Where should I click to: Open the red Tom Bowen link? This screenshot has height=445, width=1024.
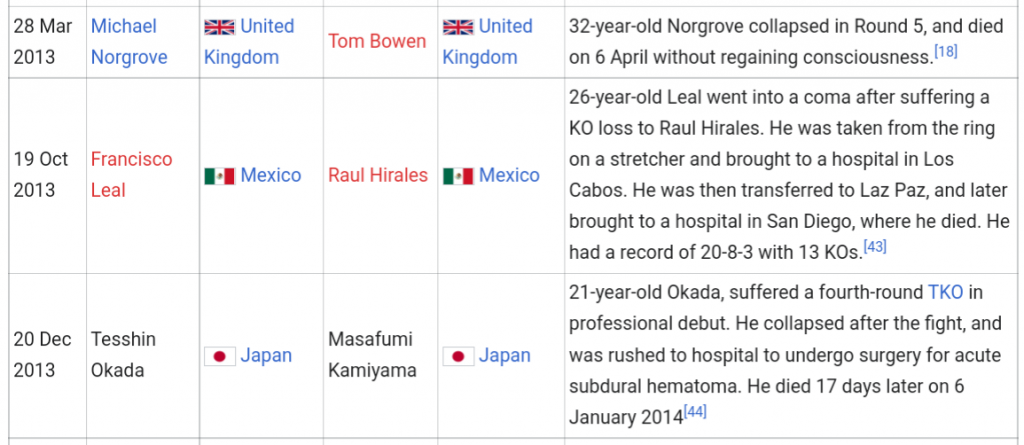pos(377,42)
